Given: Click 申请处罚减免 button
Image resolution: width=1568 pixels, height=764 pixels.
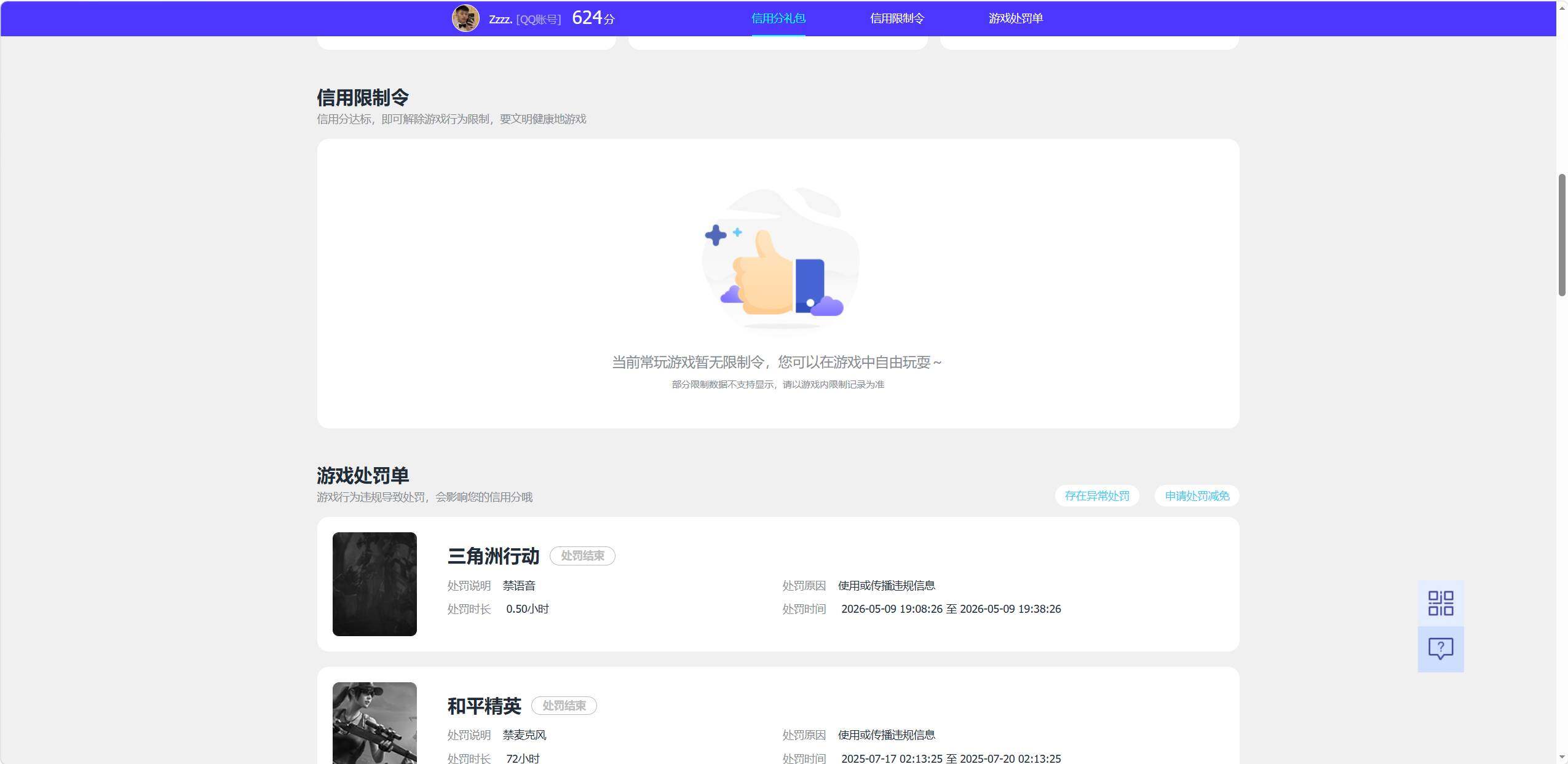Looking at the screenshot, I should pos(1197,496).
